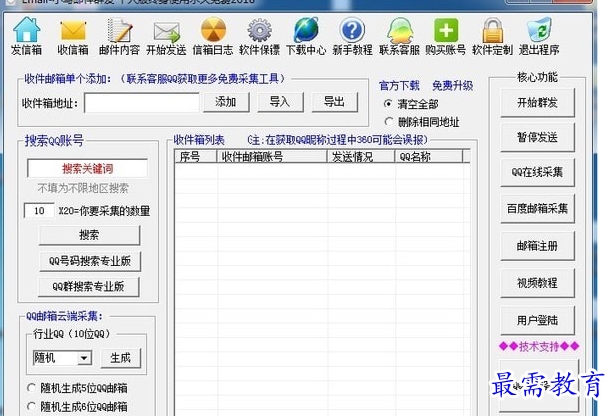Image resolution: width=613 pixels, height=416 pixels.
Task: Expand the 随机 industry QQ dropdown
Action: [x=84, y=358]
